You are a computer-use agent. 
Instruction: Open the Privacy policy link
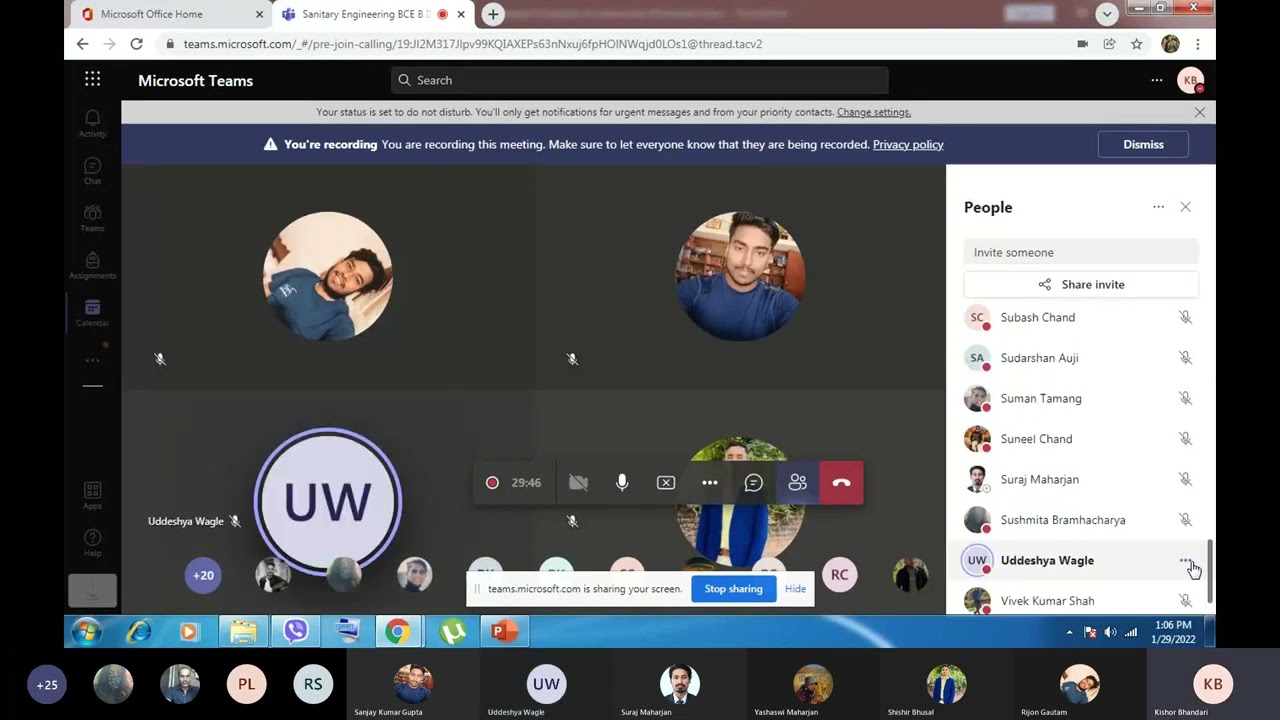(908, 144)
